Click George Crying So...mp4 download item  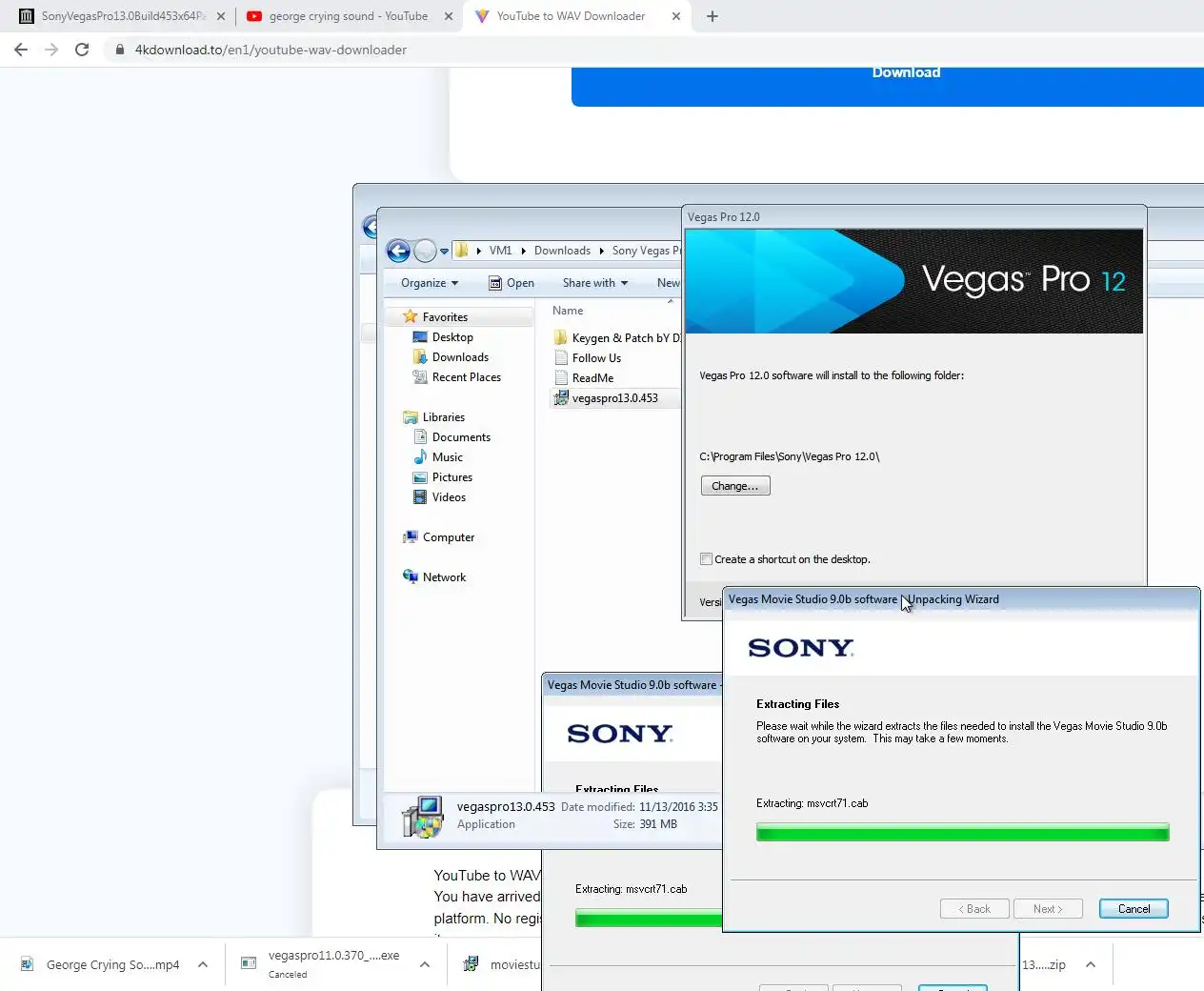(100, 964)
